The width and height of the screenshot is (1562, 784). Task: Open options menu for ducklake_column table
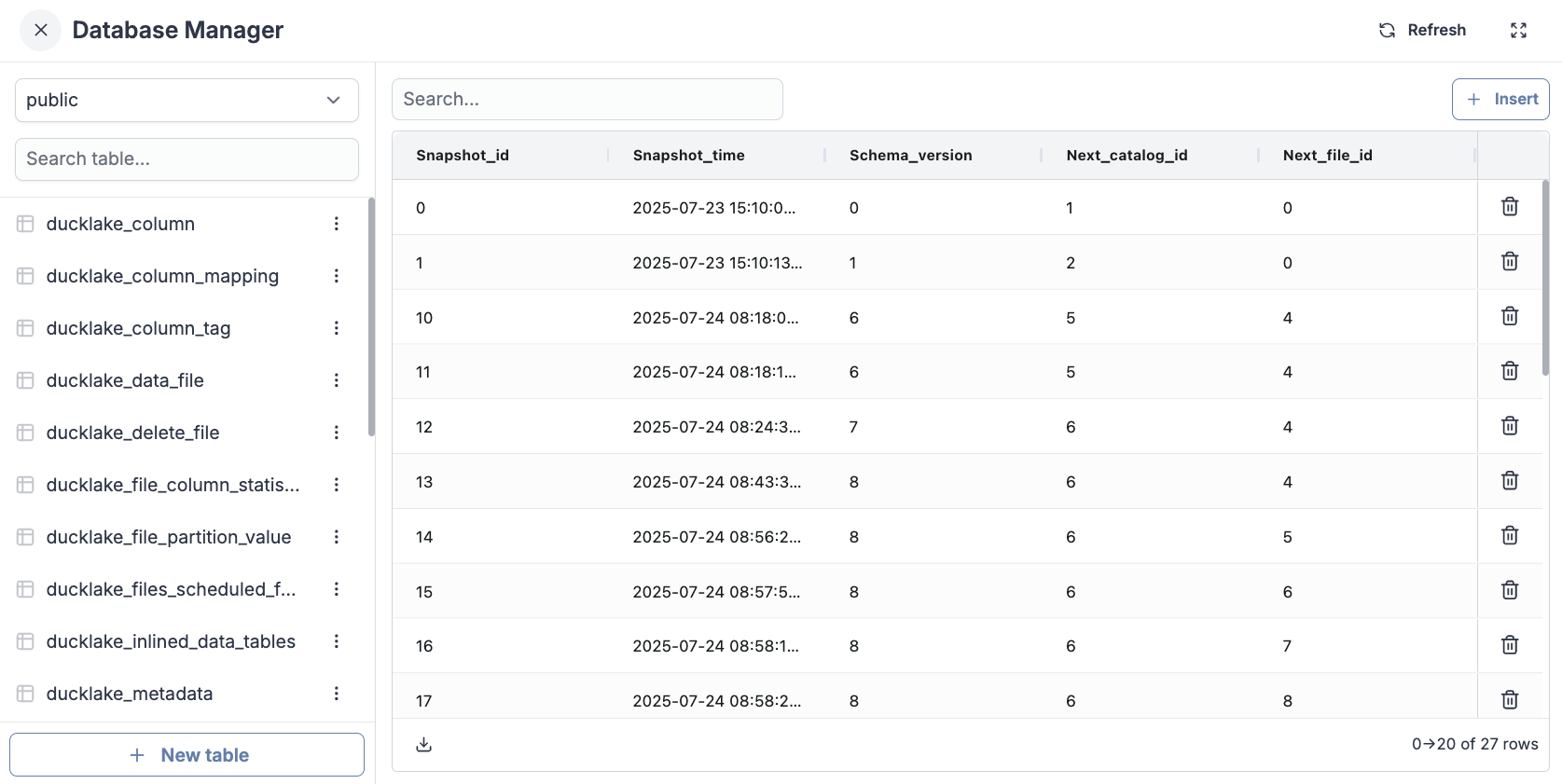click(x=337, y=224)
